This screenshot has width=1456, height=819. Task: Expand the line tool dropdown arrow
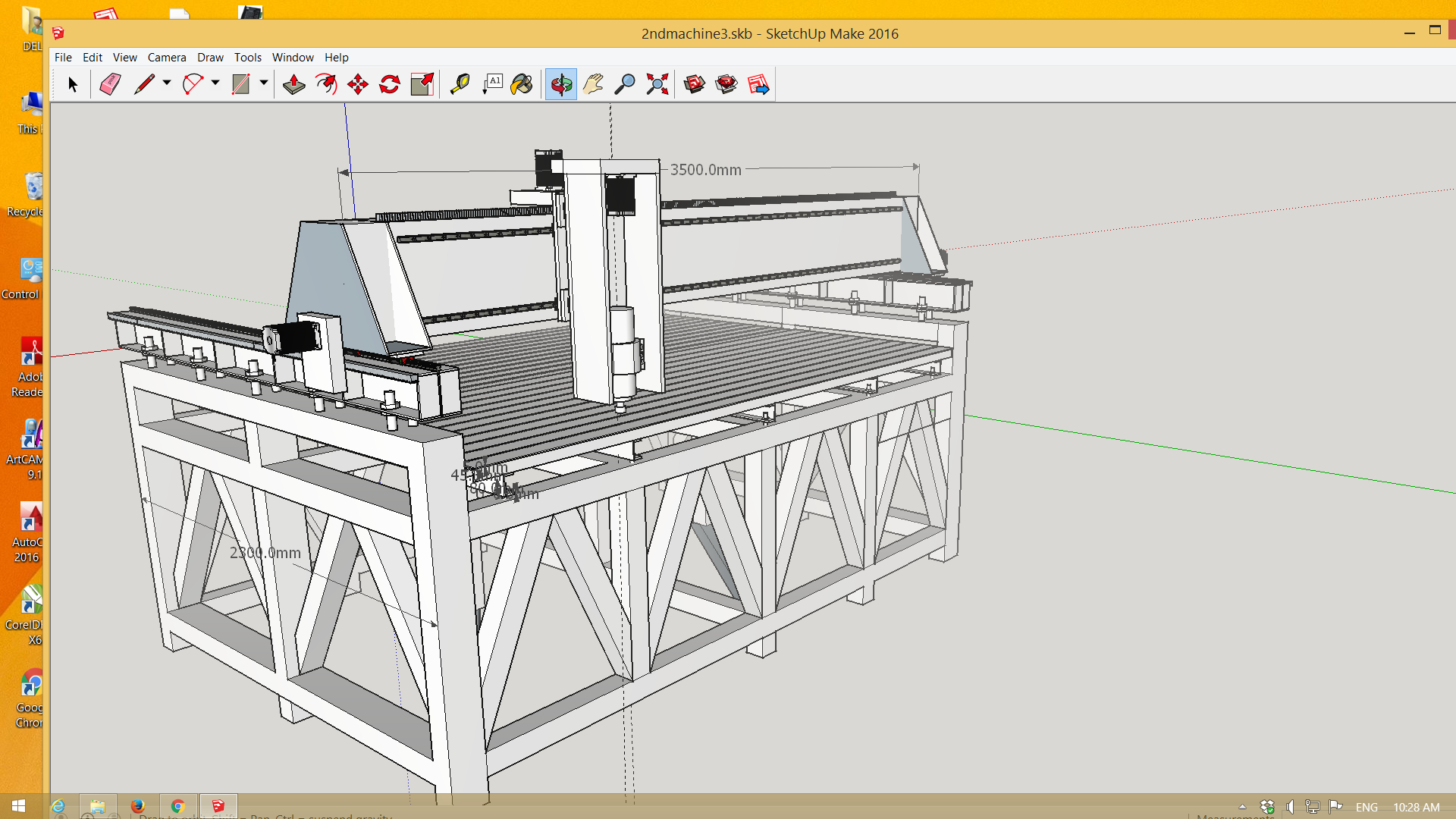tap(167, 83)
